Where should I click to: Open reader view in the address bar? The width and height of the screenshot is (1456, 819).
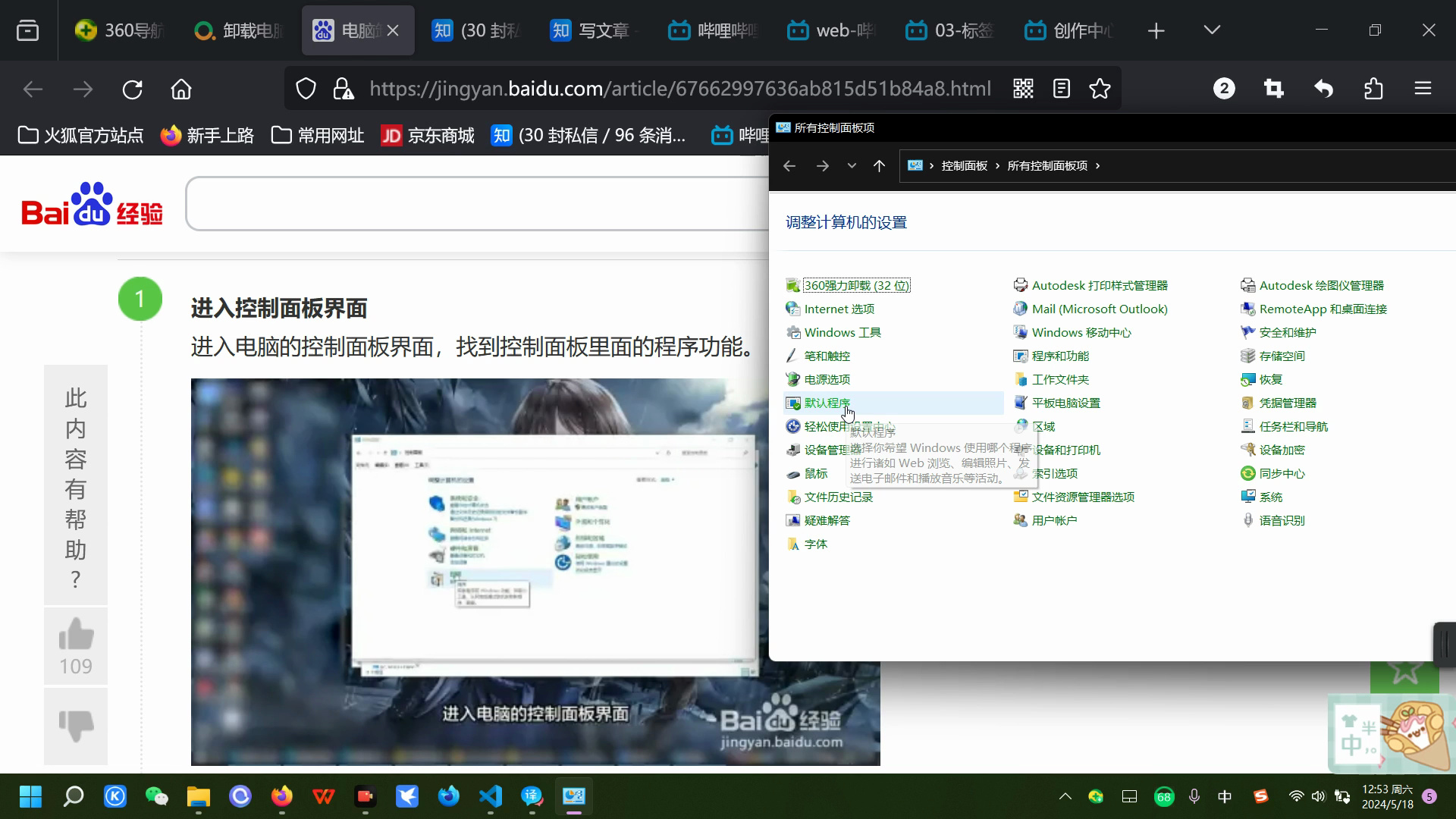pyautogui.click(x=1061, y=89)
